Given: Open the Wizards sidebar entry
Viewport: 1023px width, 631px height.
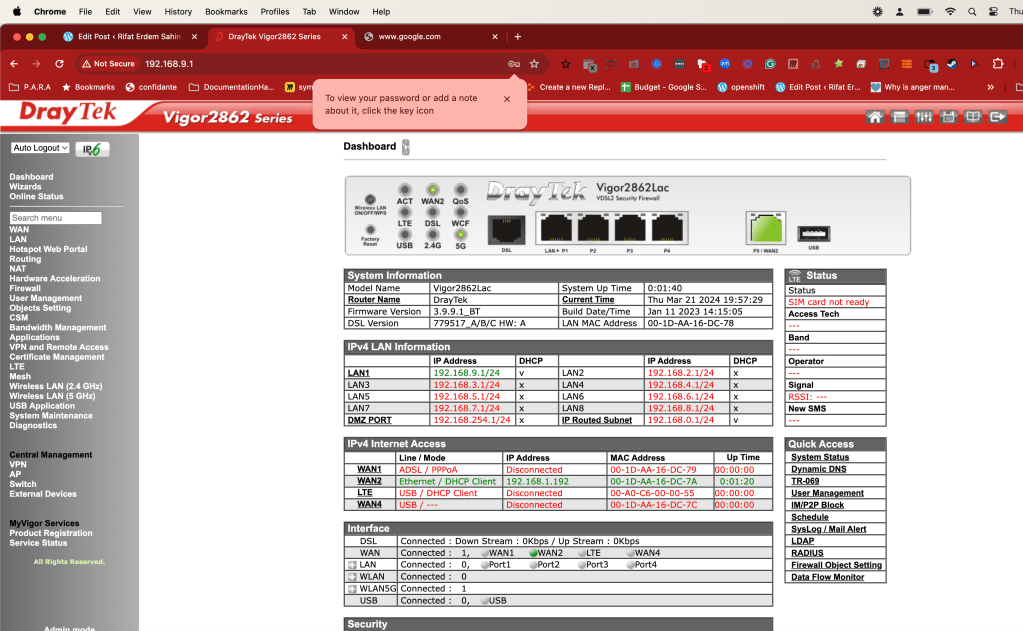Looking at the screenshot, I should 25,187.
